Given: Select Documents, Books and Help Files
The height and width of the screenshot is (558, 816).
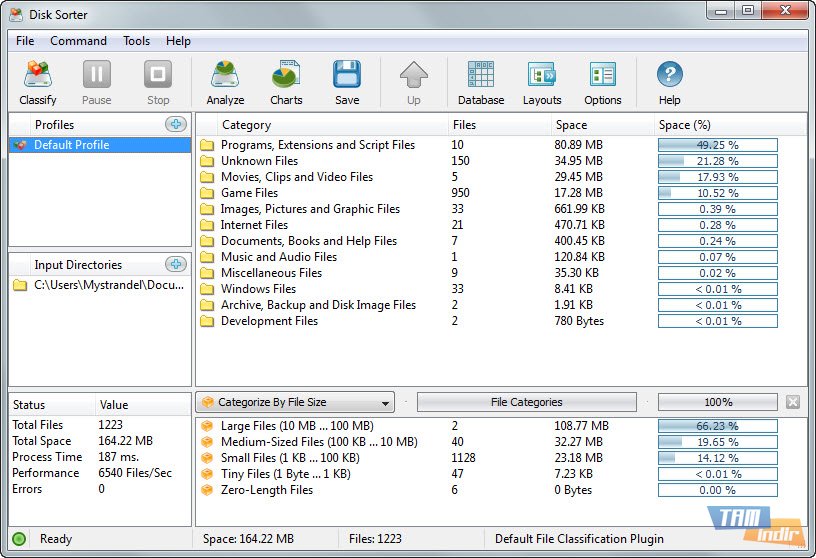Looking at the screenshot, I should pos(502,241).
